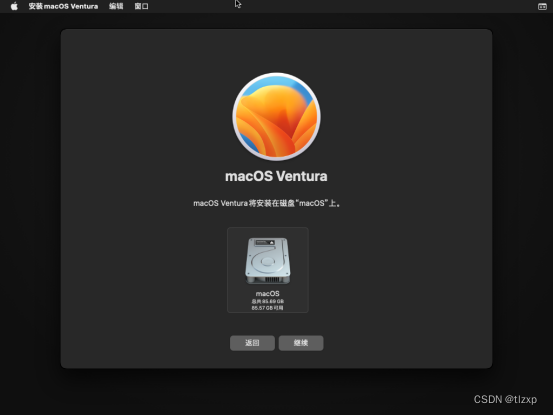Screen dimensions: 553x415
Task: Open the Apple menu
Action: [x=14, y=6]
